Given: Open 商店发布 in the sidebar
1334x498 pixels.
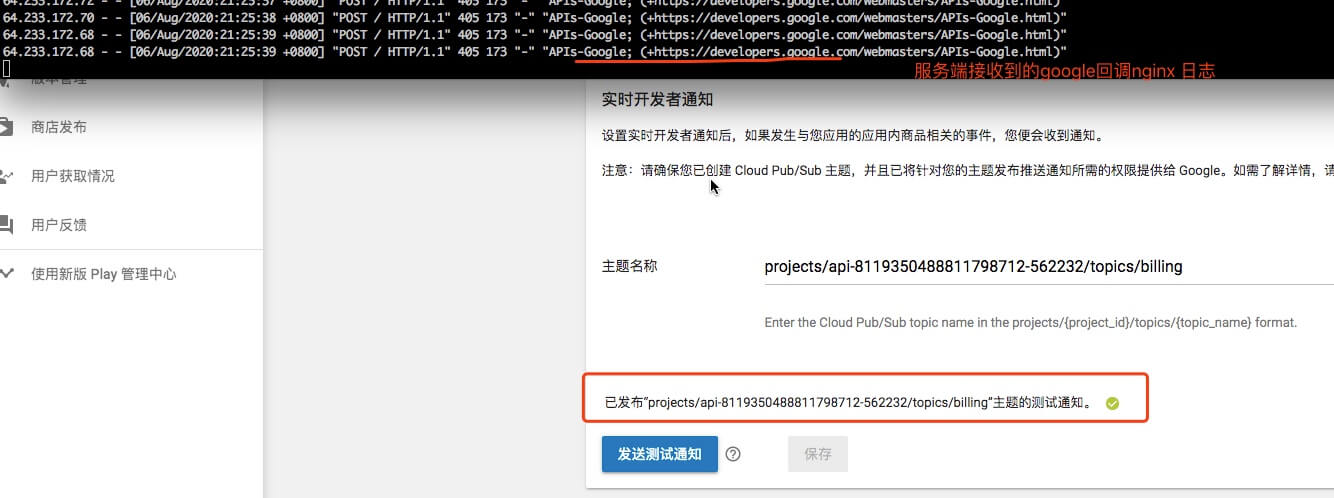Looking at the screenshot, I should (x=58, y=127).
